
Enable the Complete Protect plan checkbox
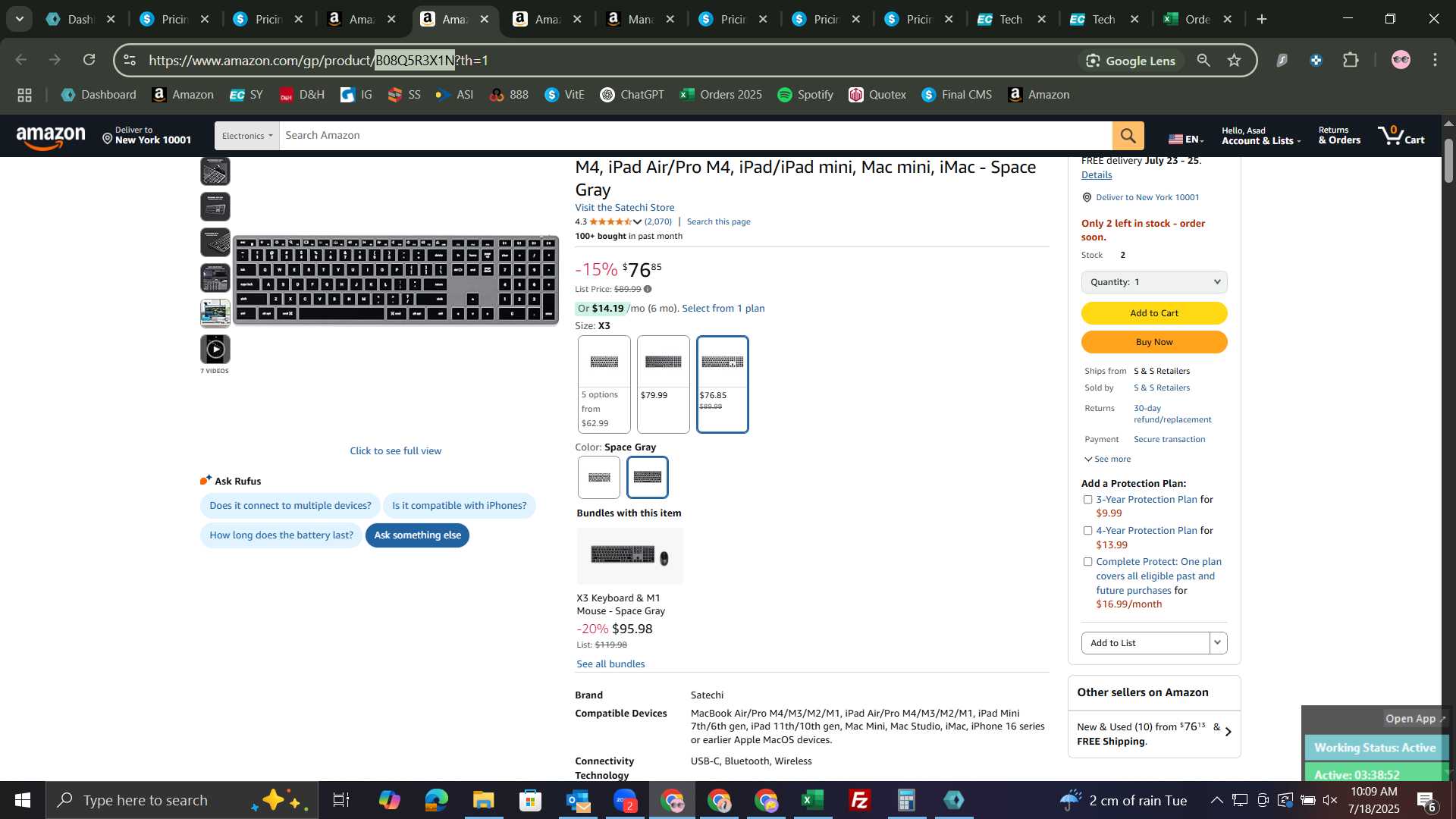point(1087,562)
